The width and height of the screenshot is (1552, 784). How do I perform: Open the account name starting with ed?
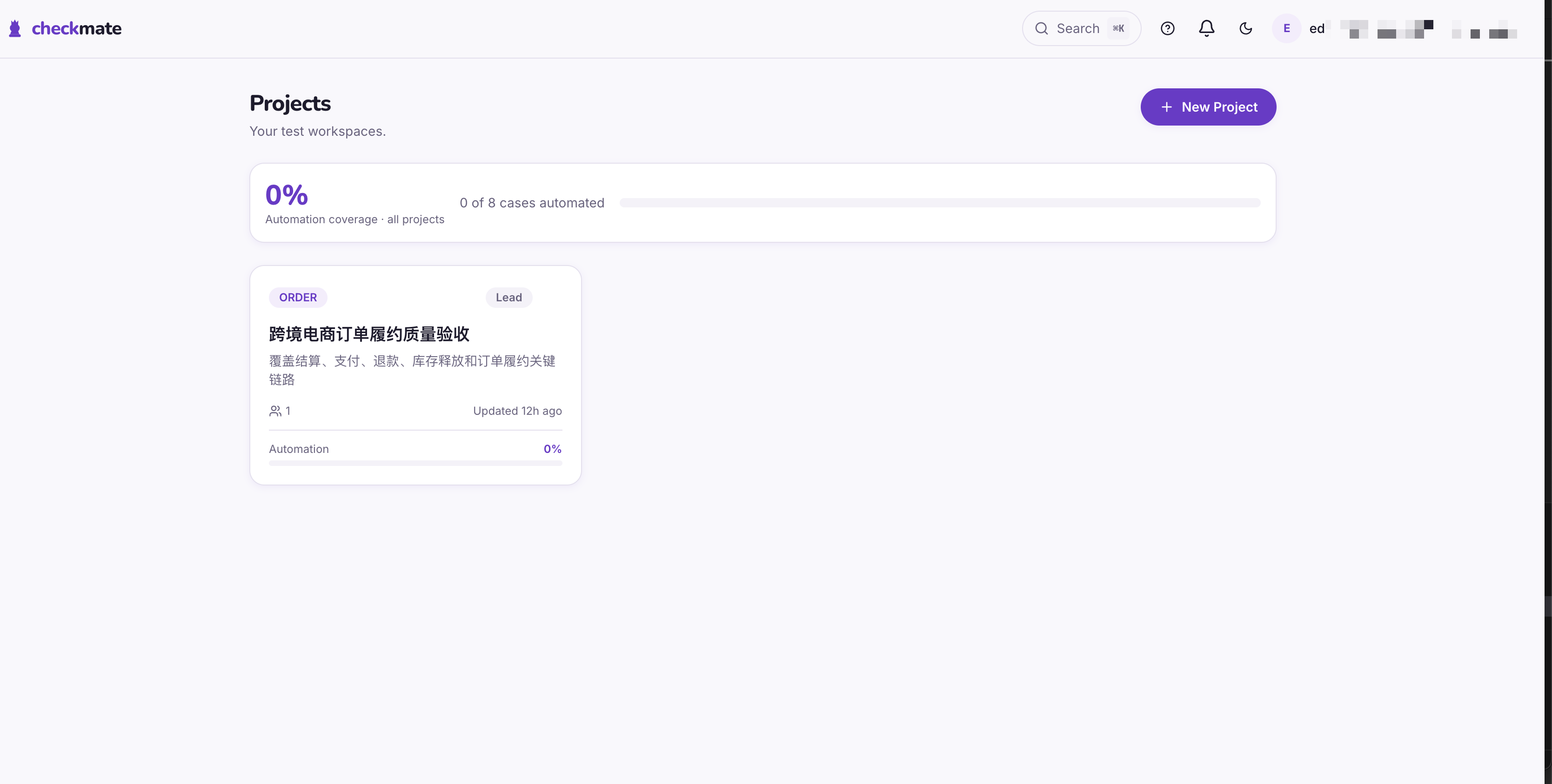click(x=1413, y=28)
